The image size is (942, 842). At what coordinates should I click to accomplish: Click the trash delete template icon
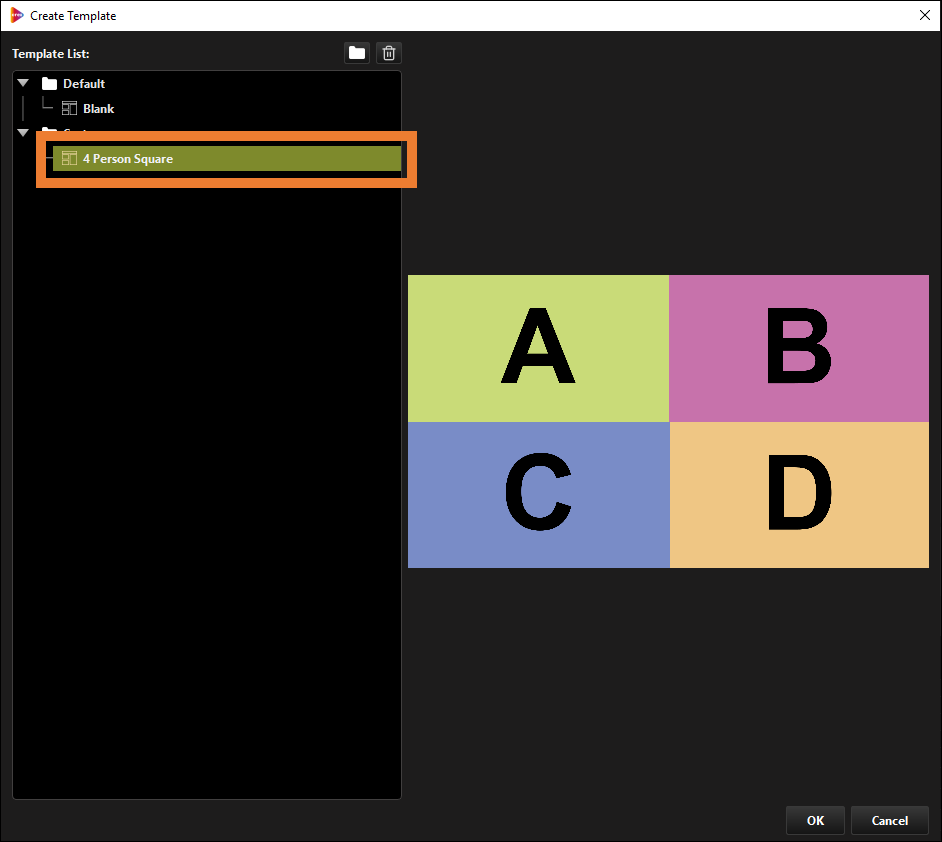tap(389, 53)
